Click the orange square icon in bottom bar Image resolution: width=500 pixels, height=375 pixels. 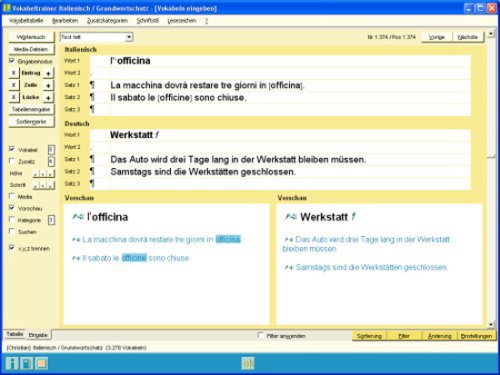coord(41,363)
